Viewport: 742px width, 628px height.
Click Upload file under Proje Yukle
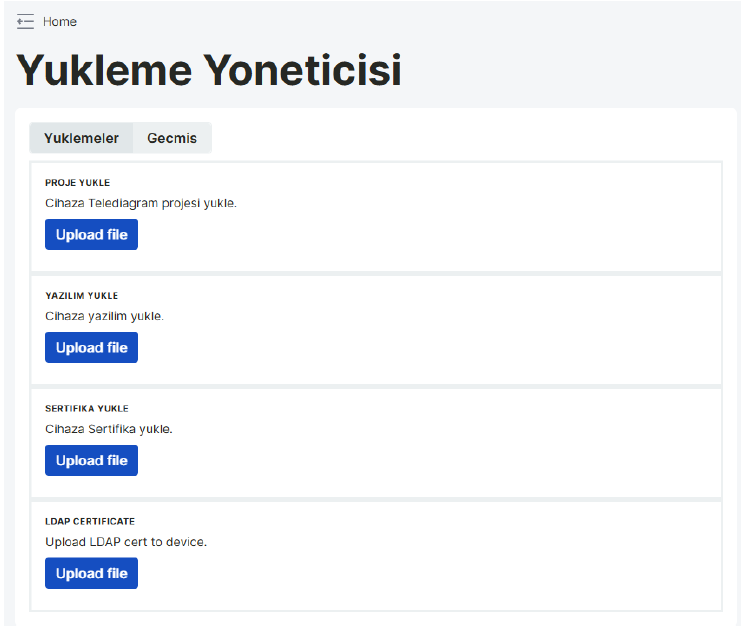[x=91, y=234]
